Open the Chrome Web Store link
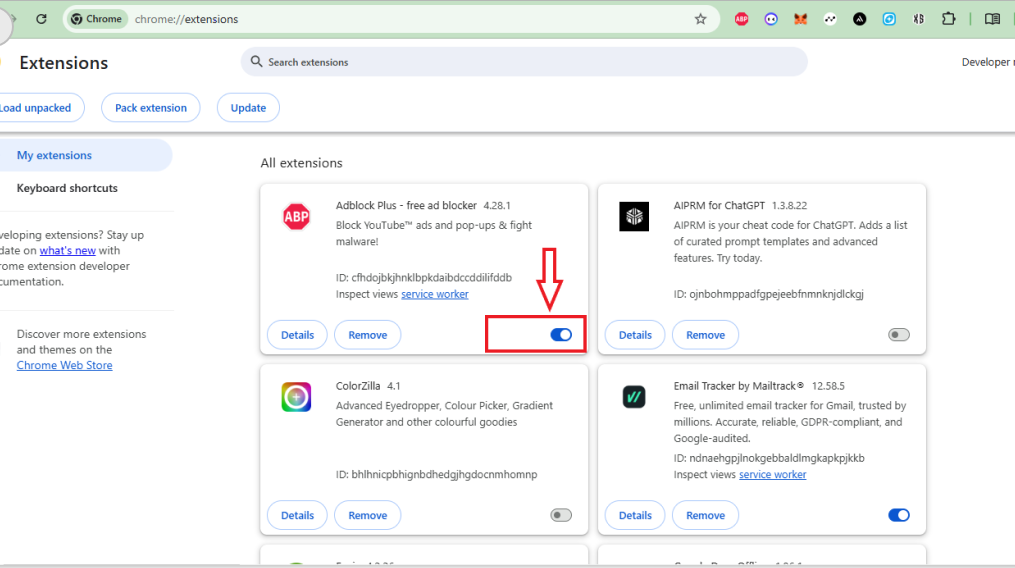 (64, 366)
